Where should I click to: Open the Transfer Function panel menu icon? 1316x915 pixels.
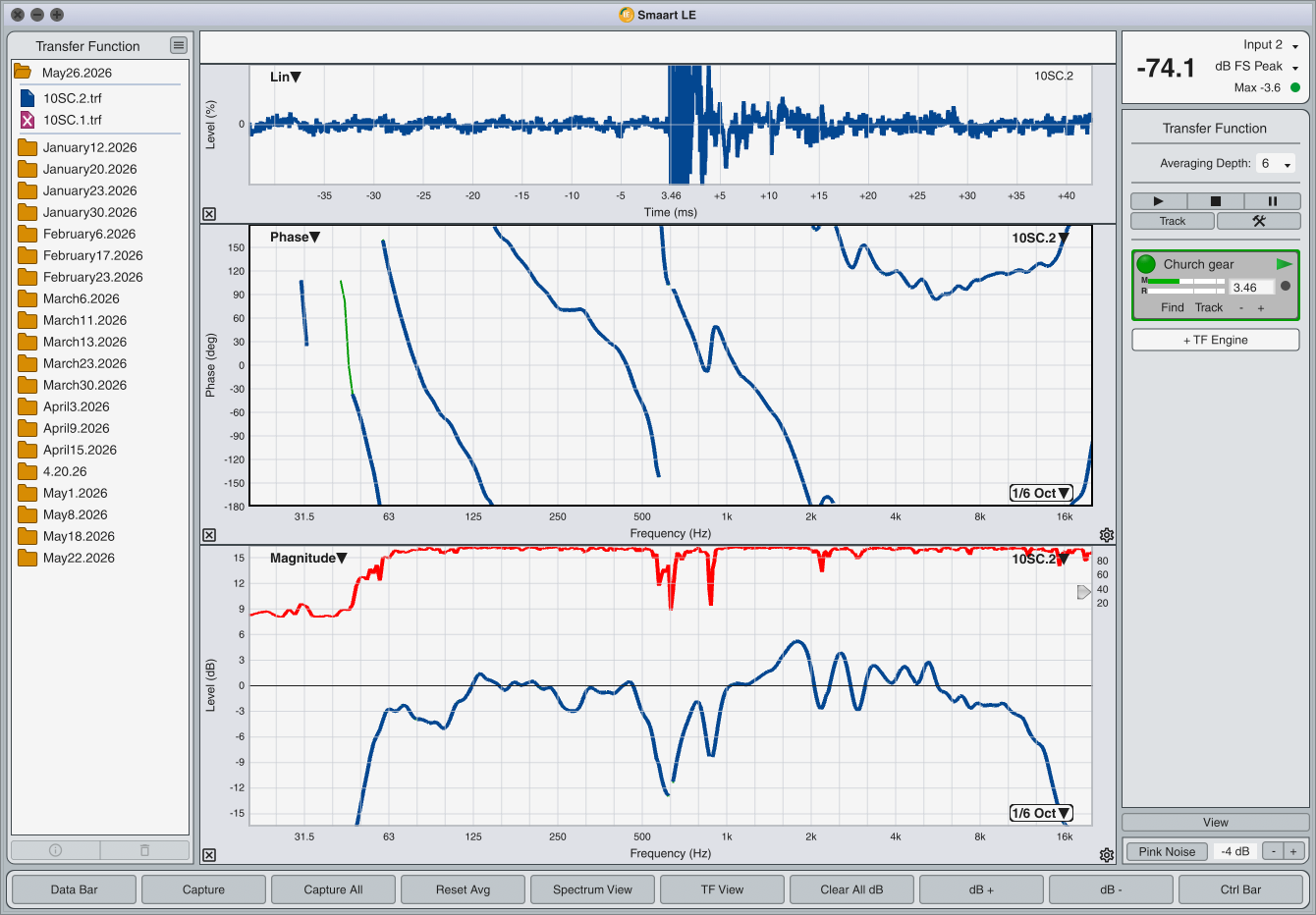coord(178,45)
